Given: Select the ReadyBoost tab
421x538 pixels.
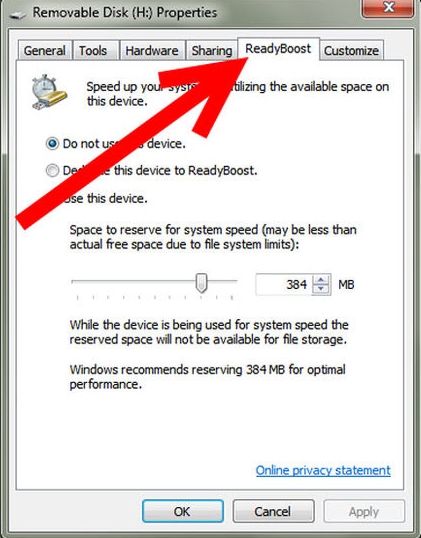Looking at the screenshot, I should [x=278, y=49].
